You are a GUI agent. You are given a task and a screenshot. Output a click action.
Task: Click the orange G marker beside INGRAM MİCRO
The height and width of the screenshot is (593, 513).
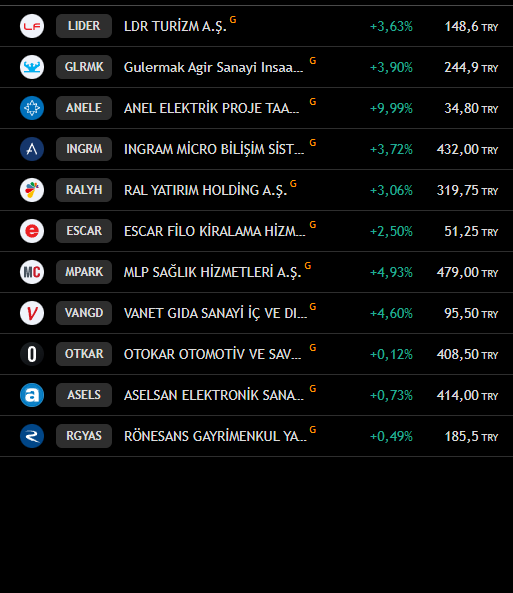(313, 143)
